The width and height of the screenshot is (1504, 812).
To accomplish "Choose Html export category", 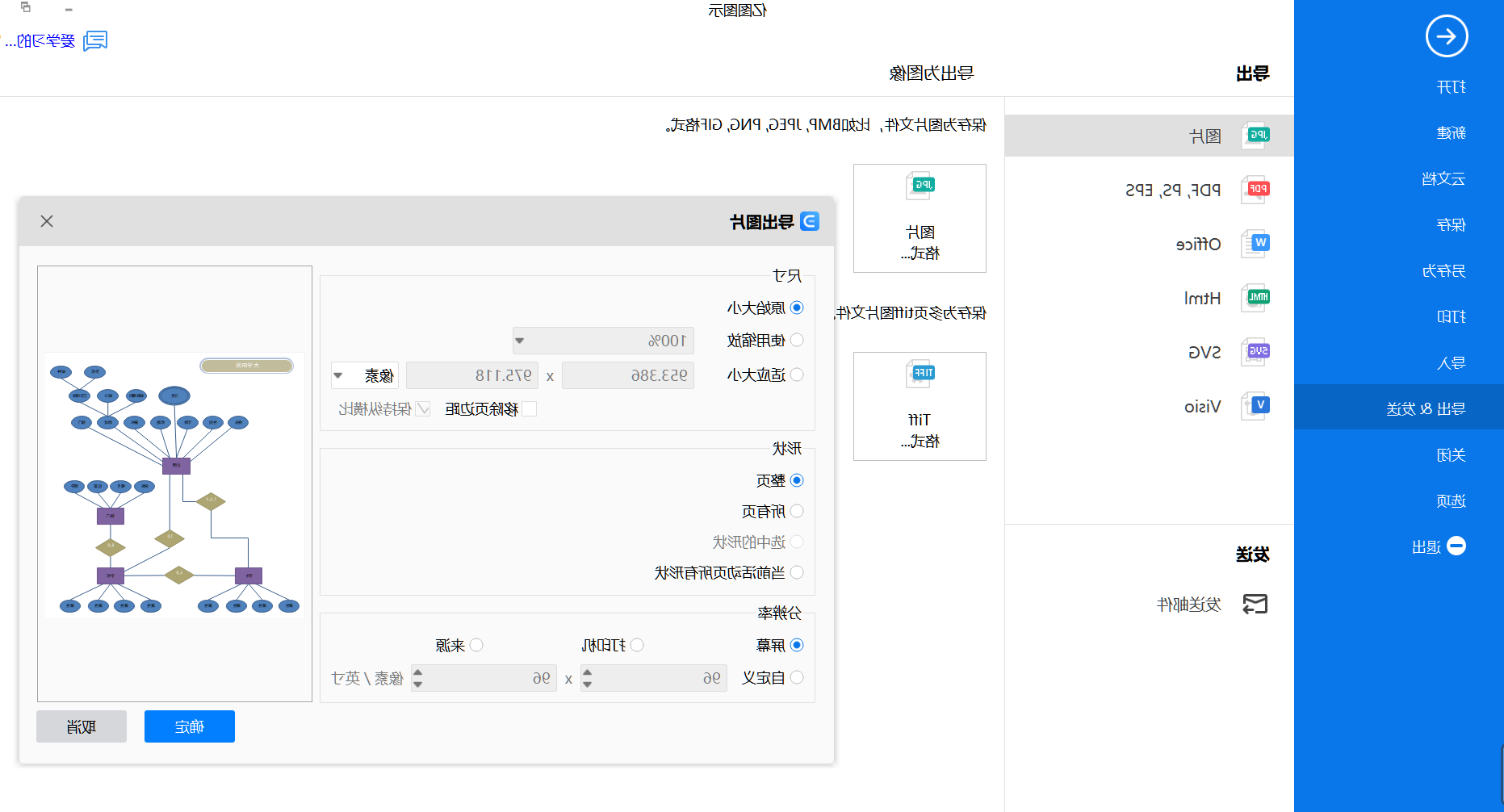I will click(1150, 298).
